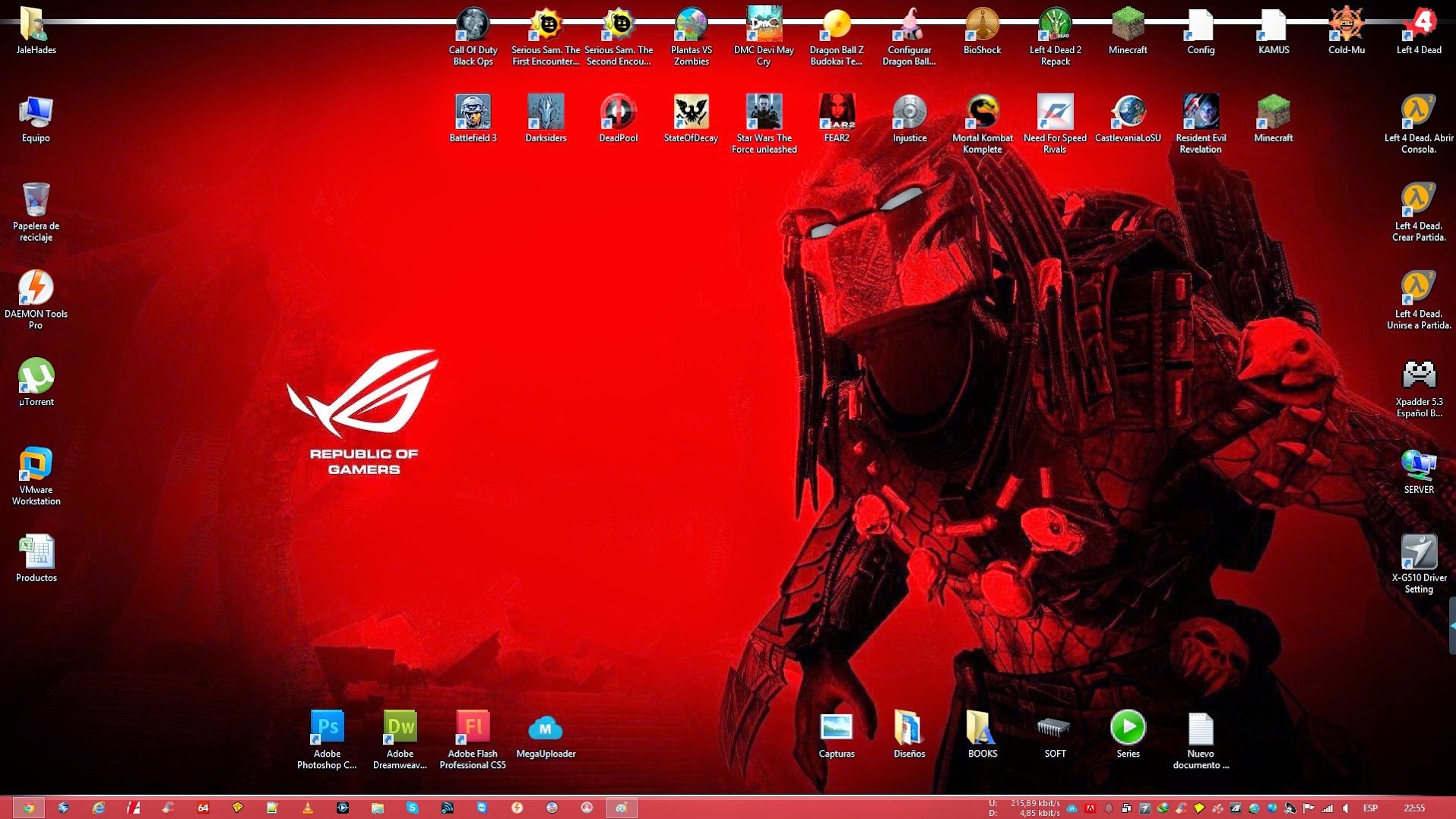
Task: Open Papelera de reciclaje
Action: coord(36,212)
